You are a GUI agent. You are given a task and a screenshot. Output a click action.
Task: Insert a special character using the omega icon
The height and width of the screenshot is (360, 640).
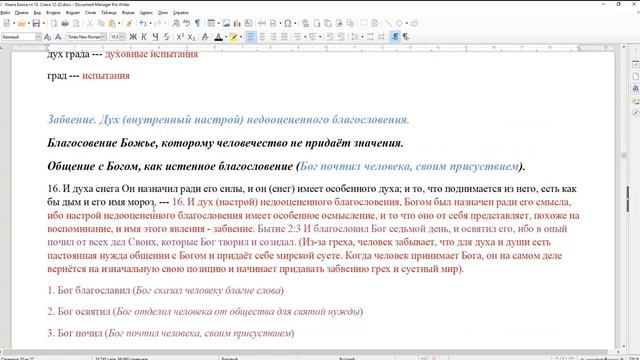(288, 23)
